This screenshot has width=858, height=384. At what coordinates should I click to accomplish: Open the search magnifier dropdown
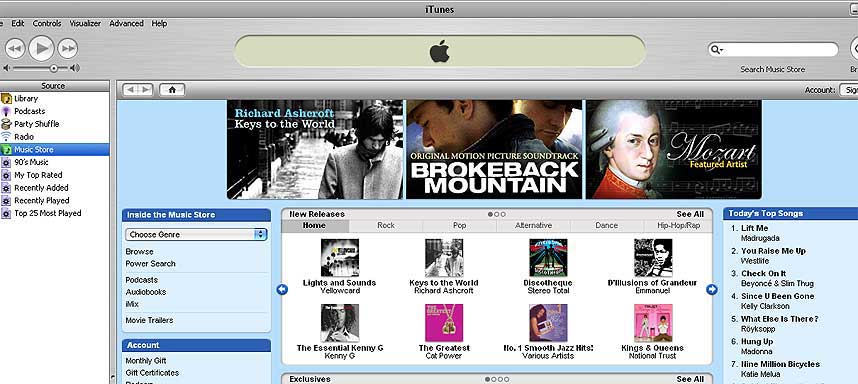(717, 50)
